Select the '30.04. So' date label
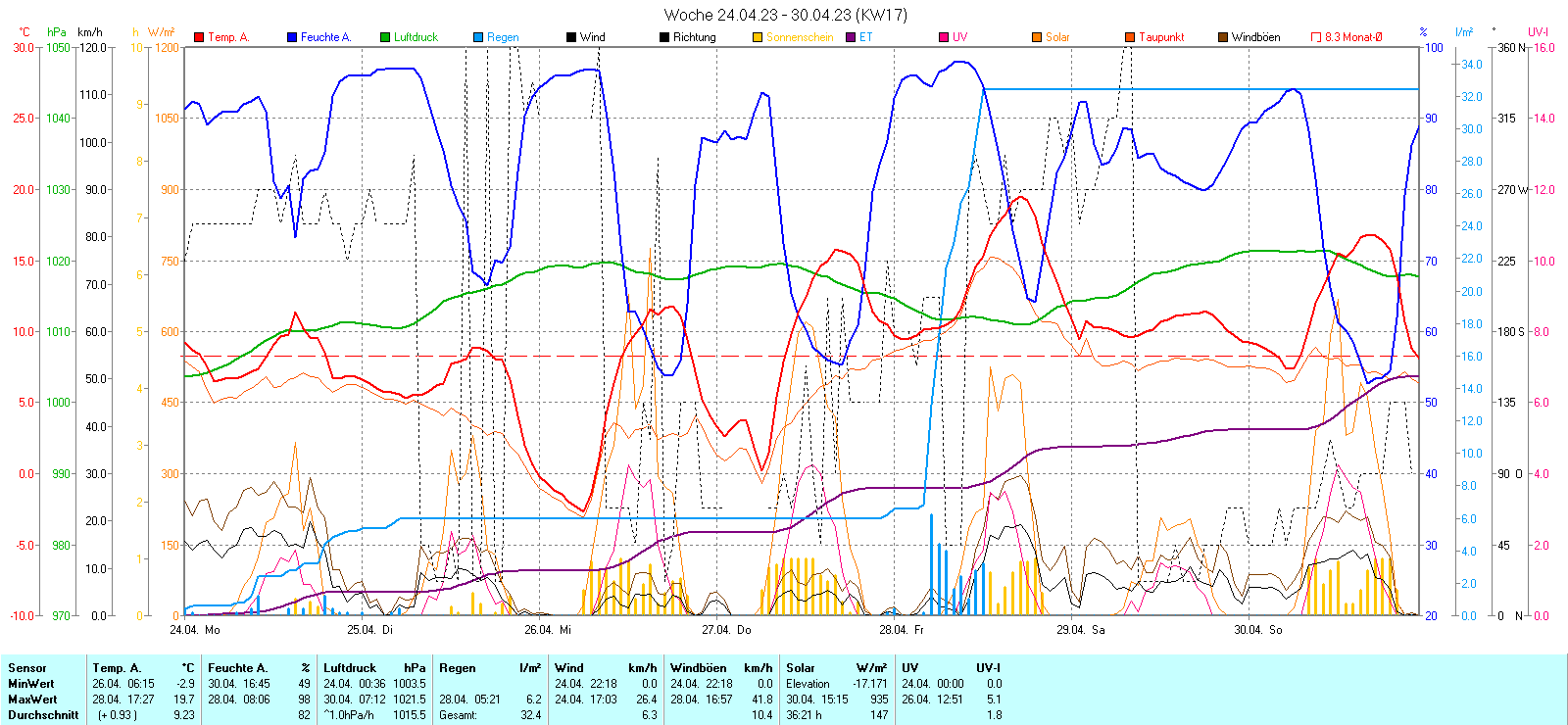 click(x=1258, y=630)
